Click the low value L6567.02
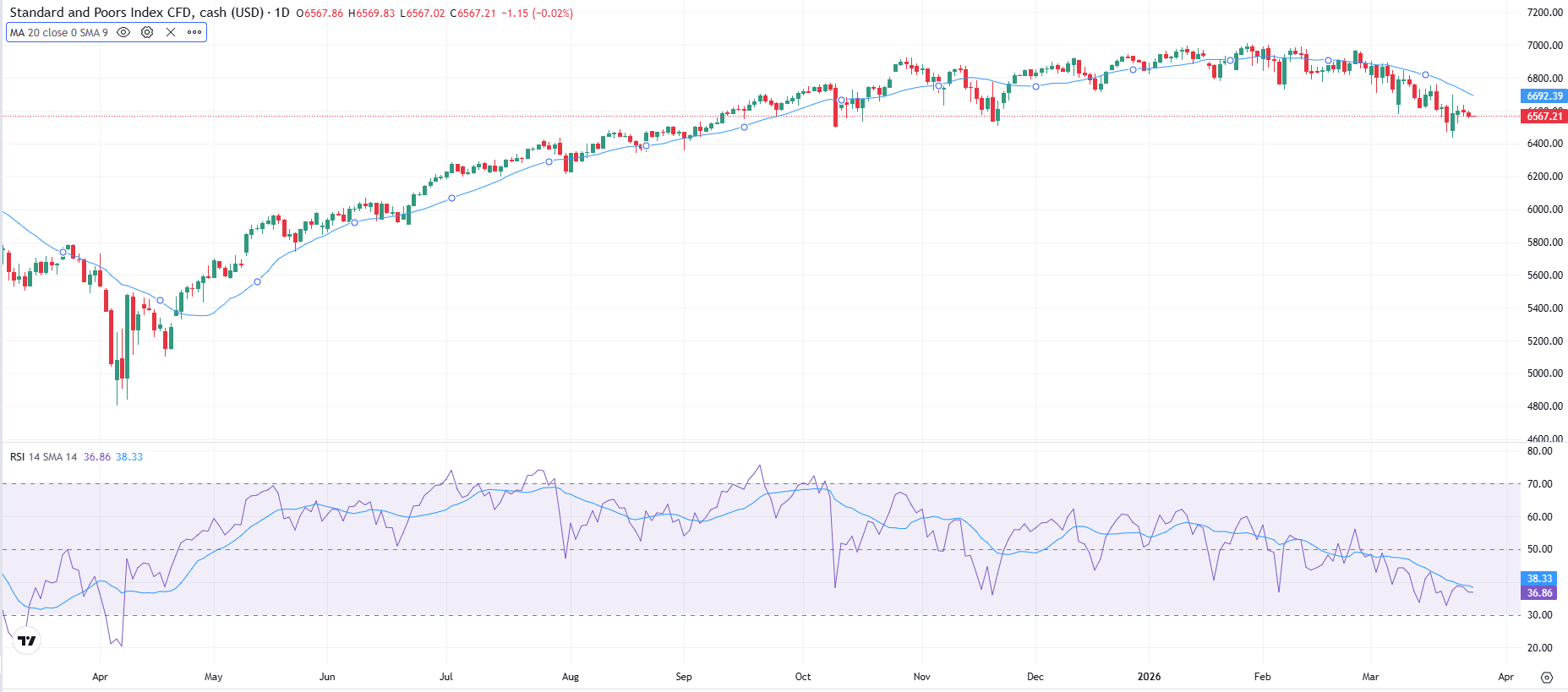This screenshot has height=692, width=1568. (x=422, y=14)
